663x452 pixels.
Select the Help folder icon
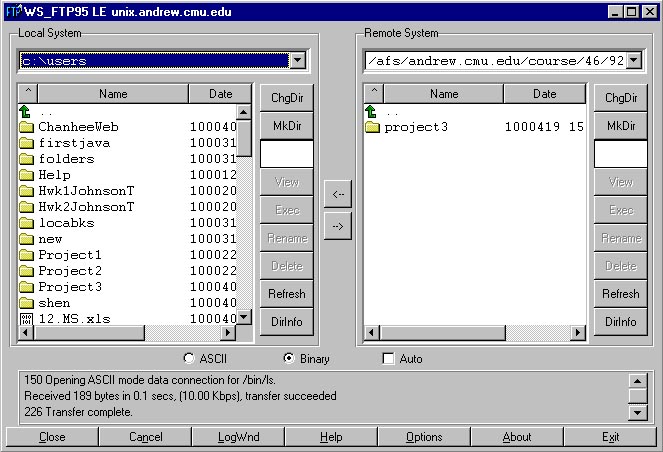[26, 175]
